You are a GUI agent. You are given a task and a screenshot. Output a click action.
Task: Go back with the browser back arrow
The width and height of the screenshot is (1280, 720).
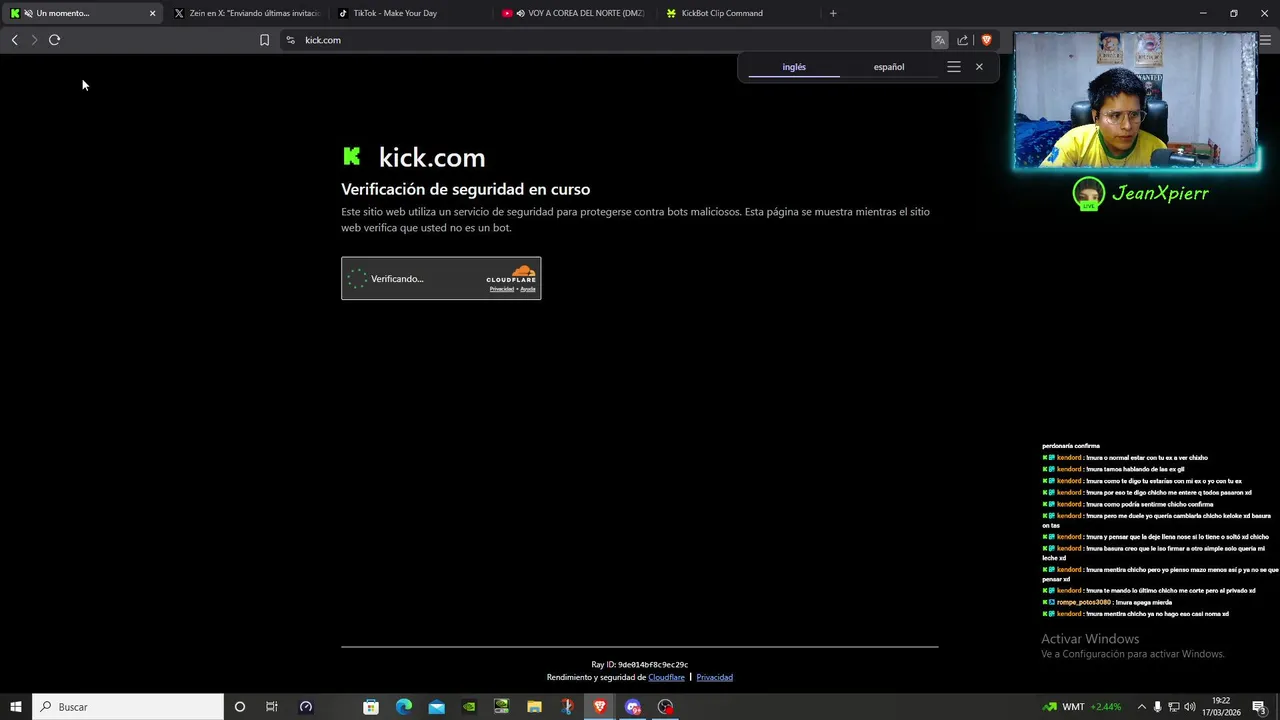click(14, 40)
